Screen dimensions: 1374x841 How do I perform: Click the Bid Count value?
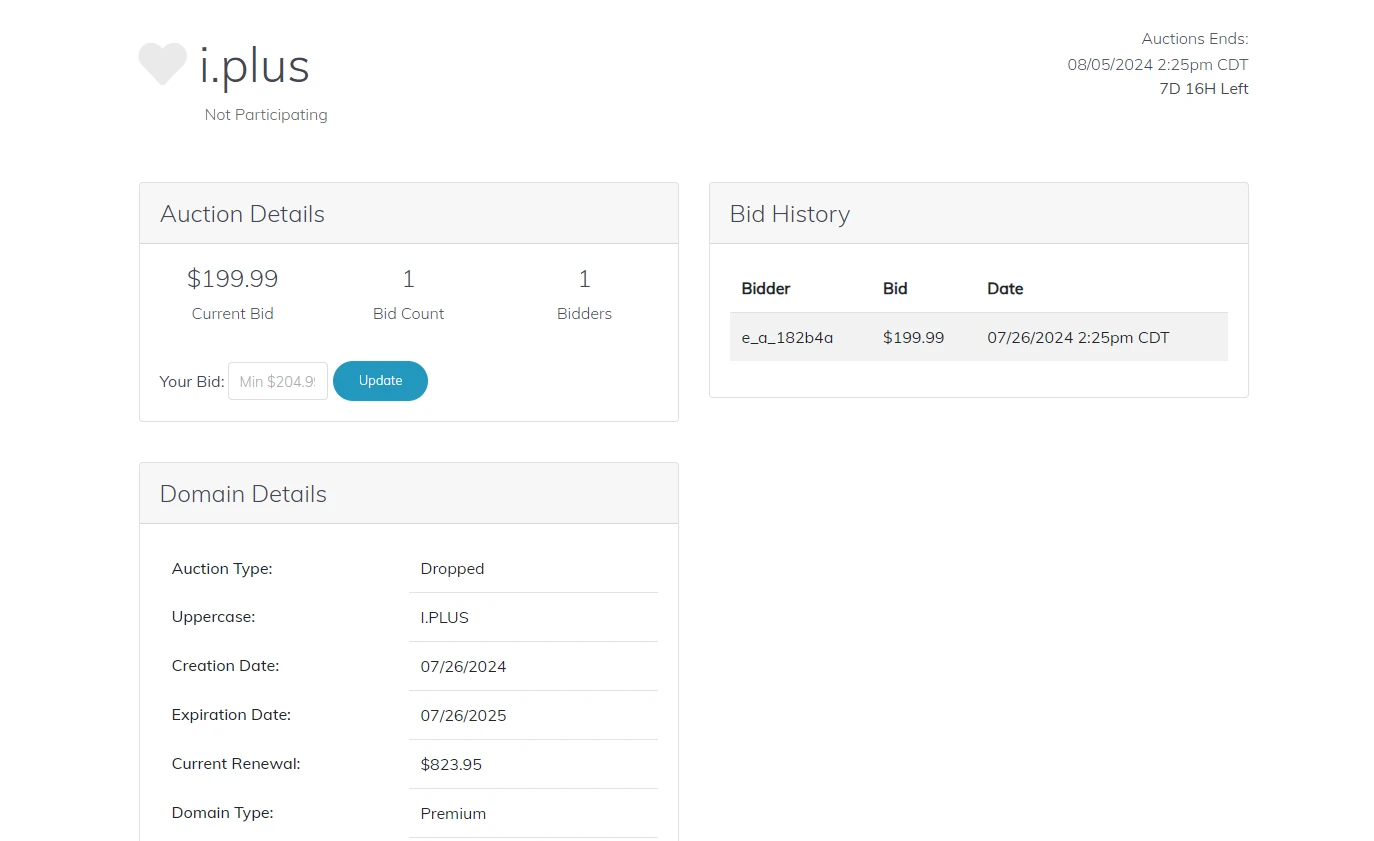(x=408, y=278)
